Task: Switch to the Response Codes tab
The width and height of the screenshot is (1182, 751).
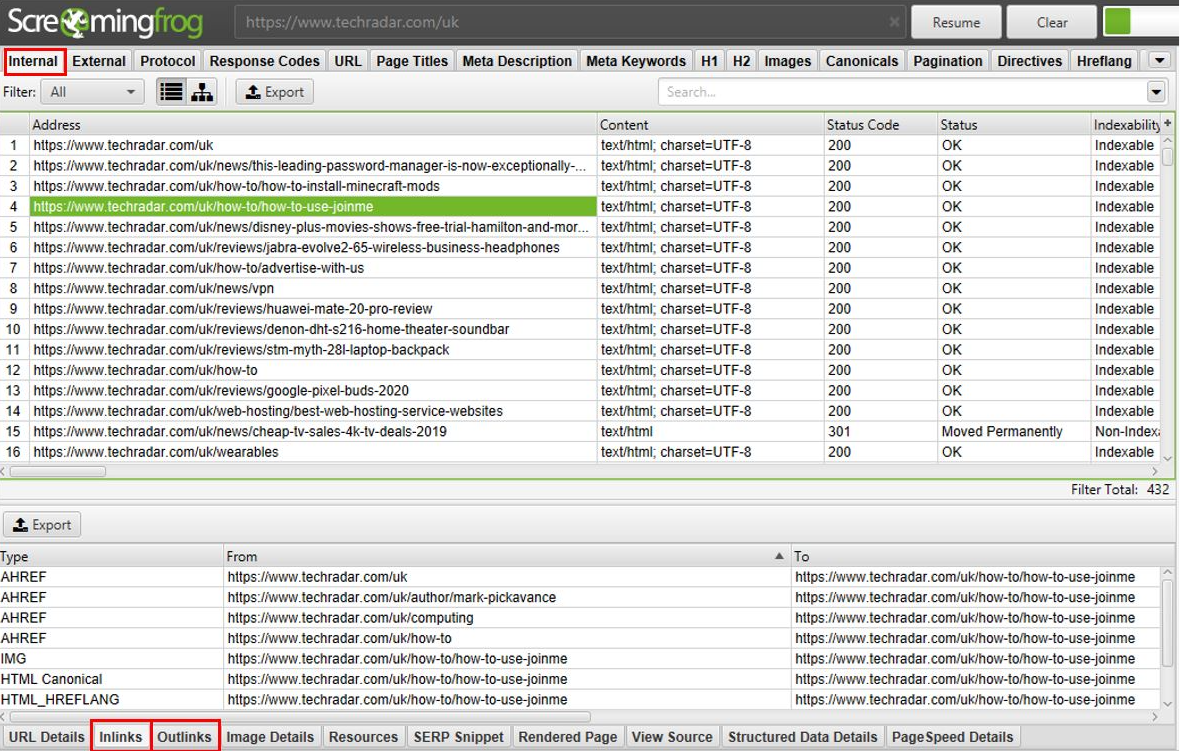Action: [264, 61]
